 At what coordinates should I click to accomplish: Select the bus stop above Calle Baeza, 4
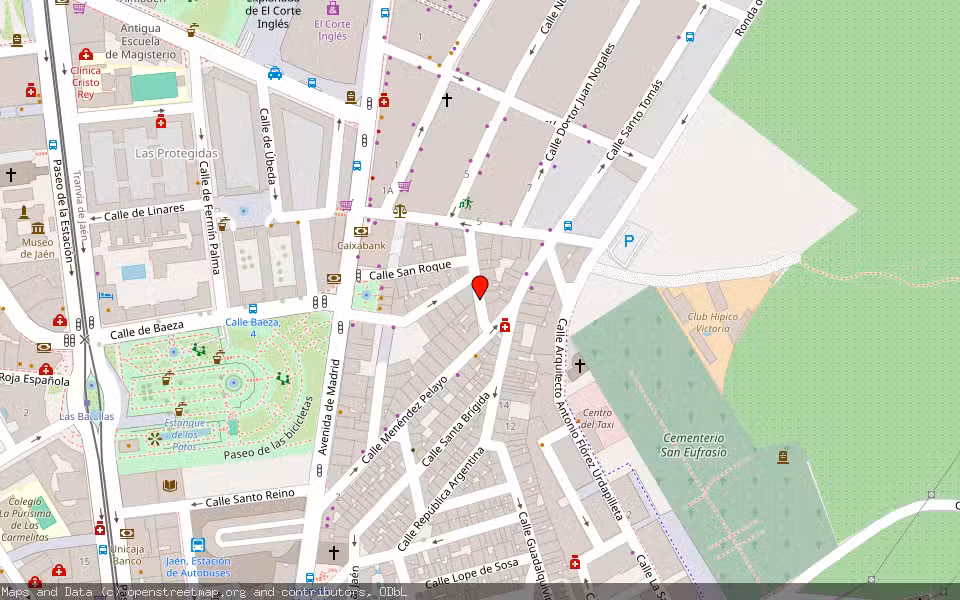(x=252, y=309)
